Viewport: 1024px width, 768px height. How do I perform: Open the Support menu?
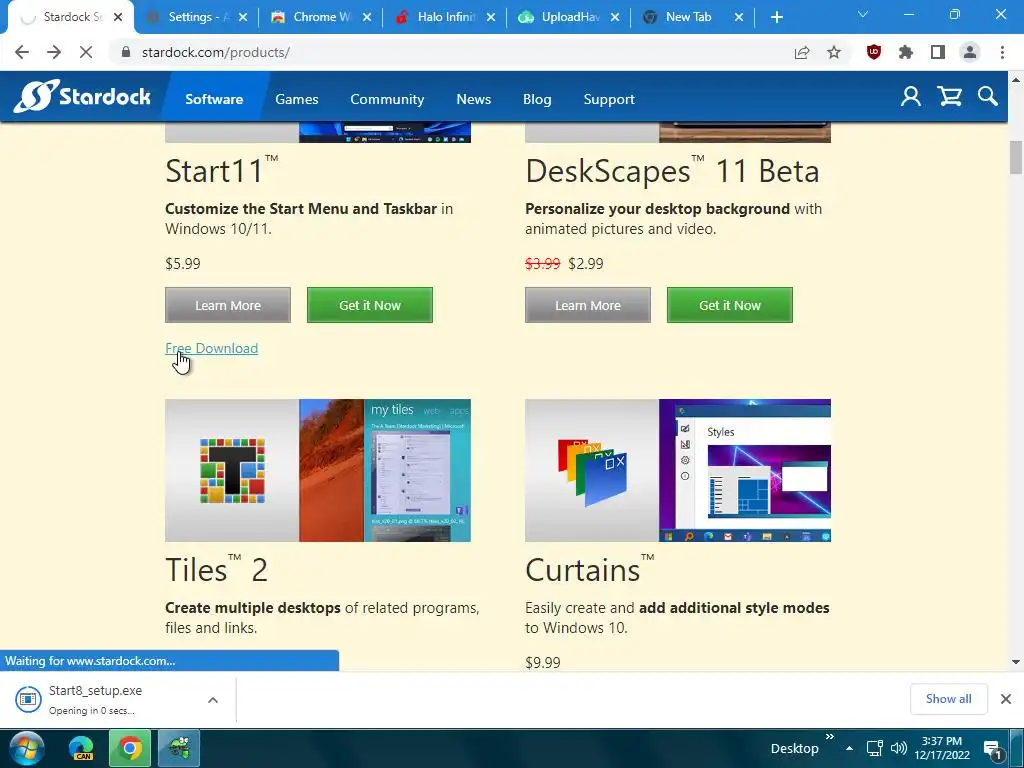pos(609,99)
